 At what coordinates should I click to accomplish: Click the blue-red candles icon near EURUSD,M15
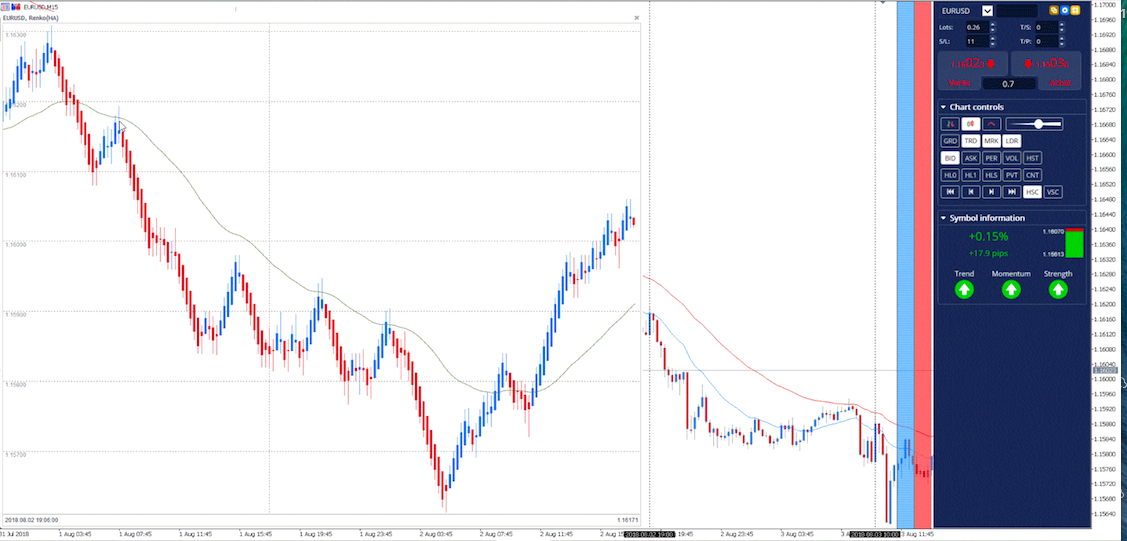click(17, 6)
